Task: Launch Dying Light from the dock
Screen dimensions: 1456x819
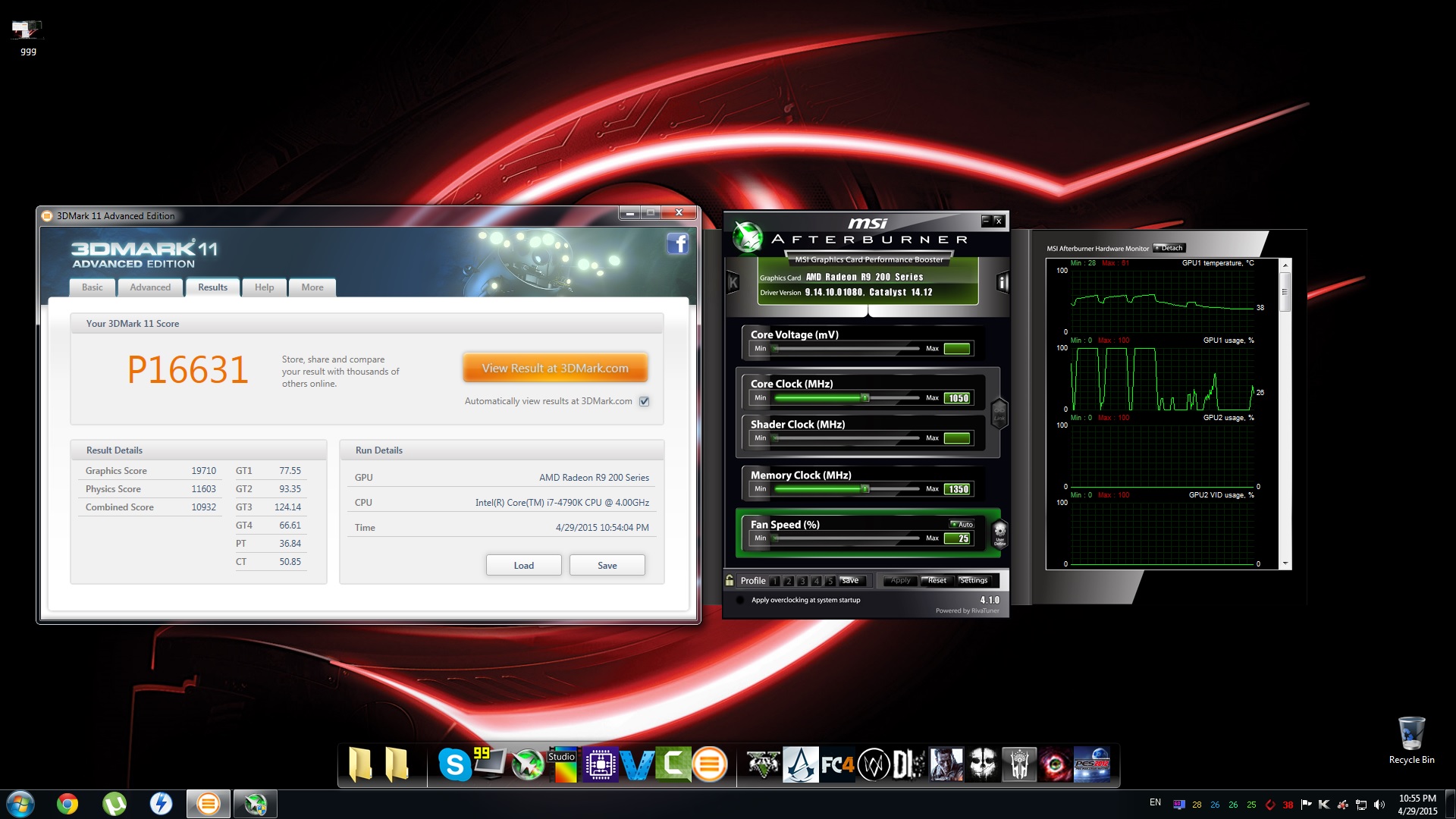Action: [x=909, y=764]
